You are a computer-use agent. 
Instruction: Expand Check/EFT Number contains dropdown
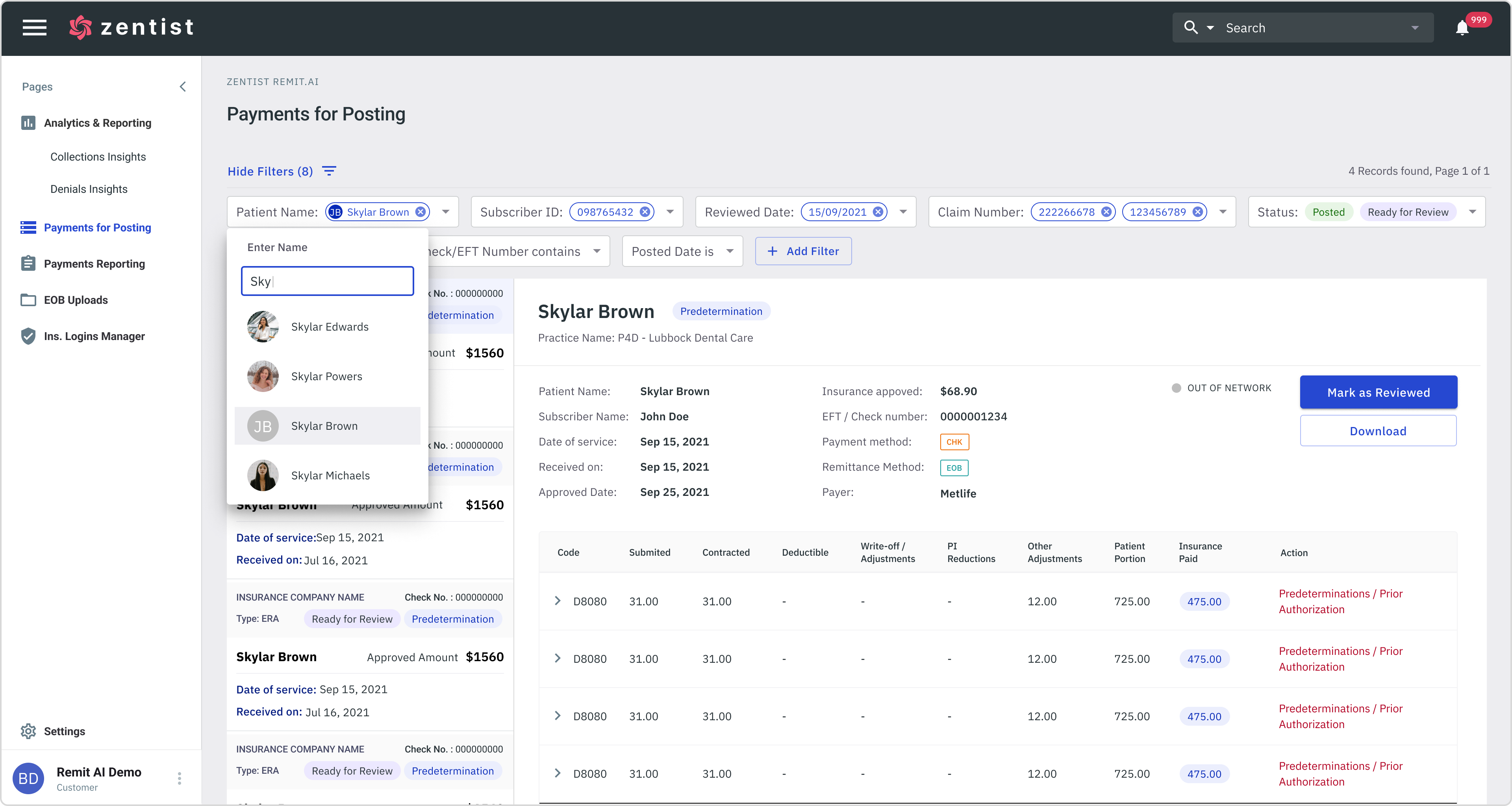pyautogui.click(x=597, y=251)
